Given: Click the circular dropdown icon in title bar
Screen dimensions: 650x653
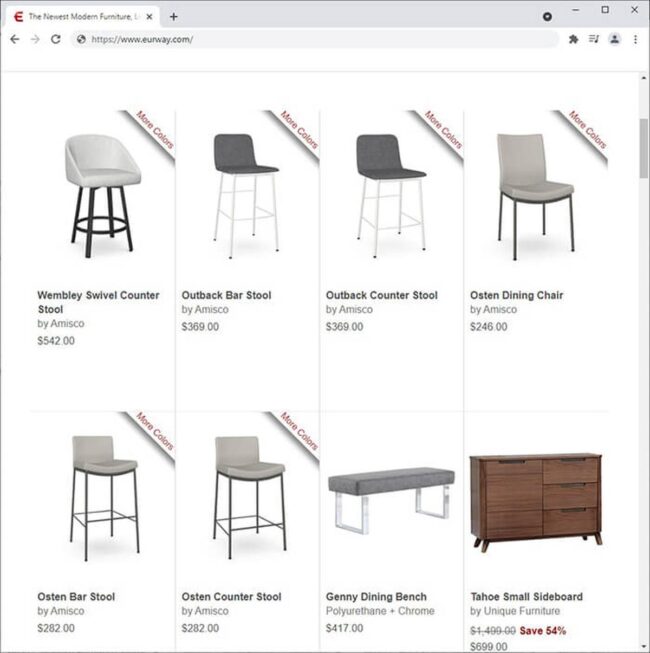Looking at the screenshot, I should tap(547, 17).
